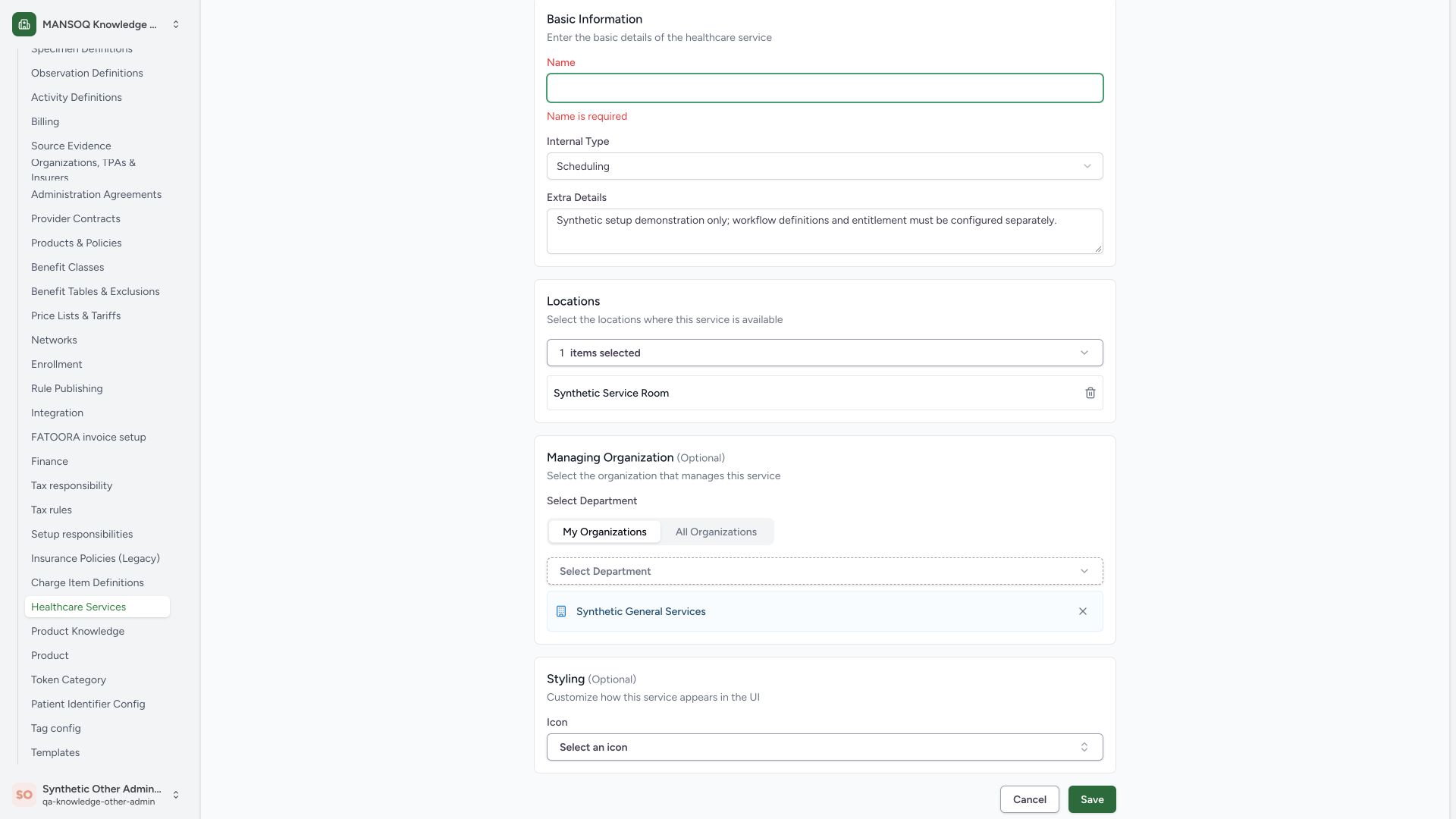Delete the Synthetic Service Room location
The height and width of the screenshot is (819, 1456).
click(x=1090, y=393)
